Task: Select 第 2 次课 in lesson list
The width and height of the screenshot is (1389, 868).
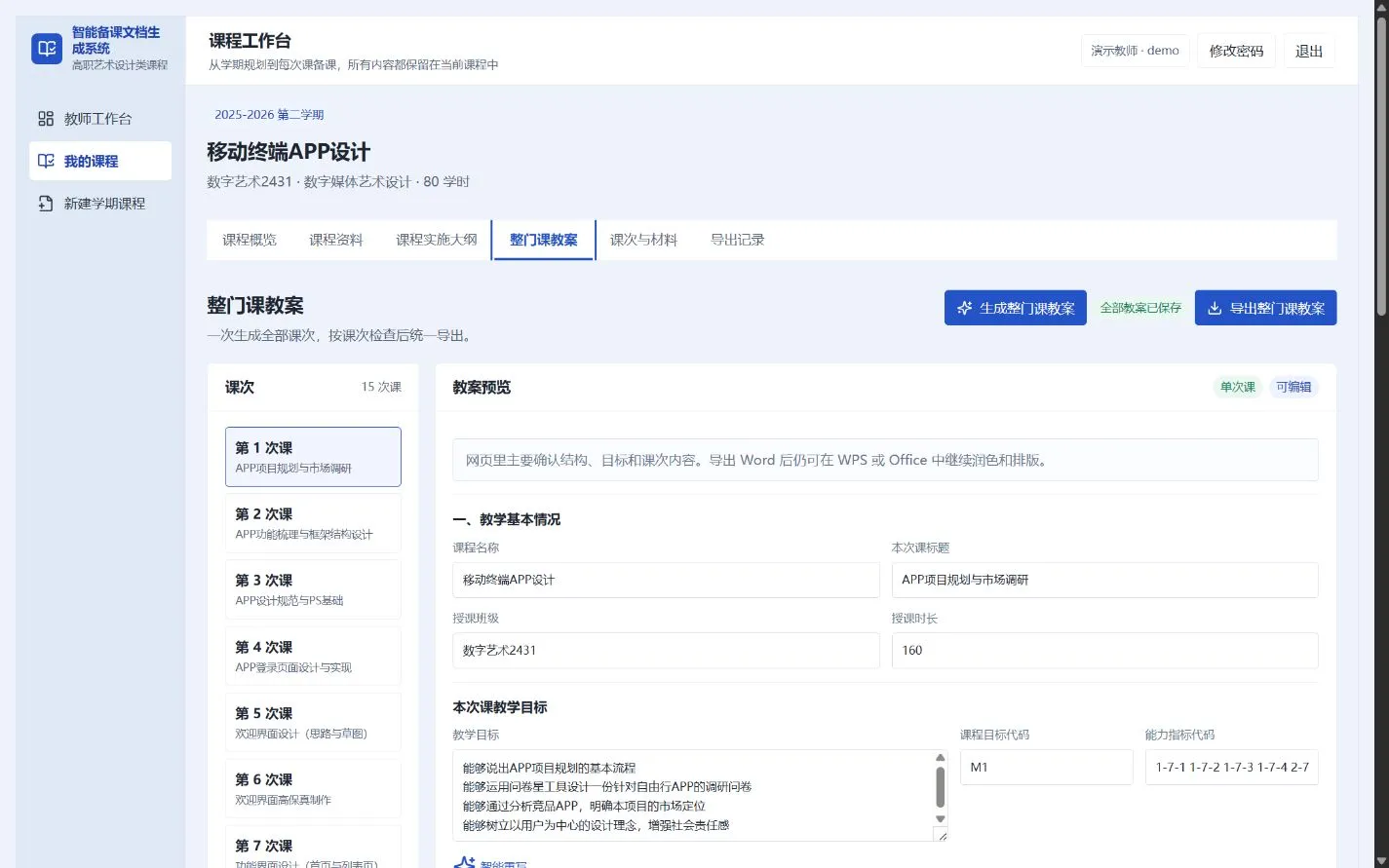Action: [x=313, y=523]
